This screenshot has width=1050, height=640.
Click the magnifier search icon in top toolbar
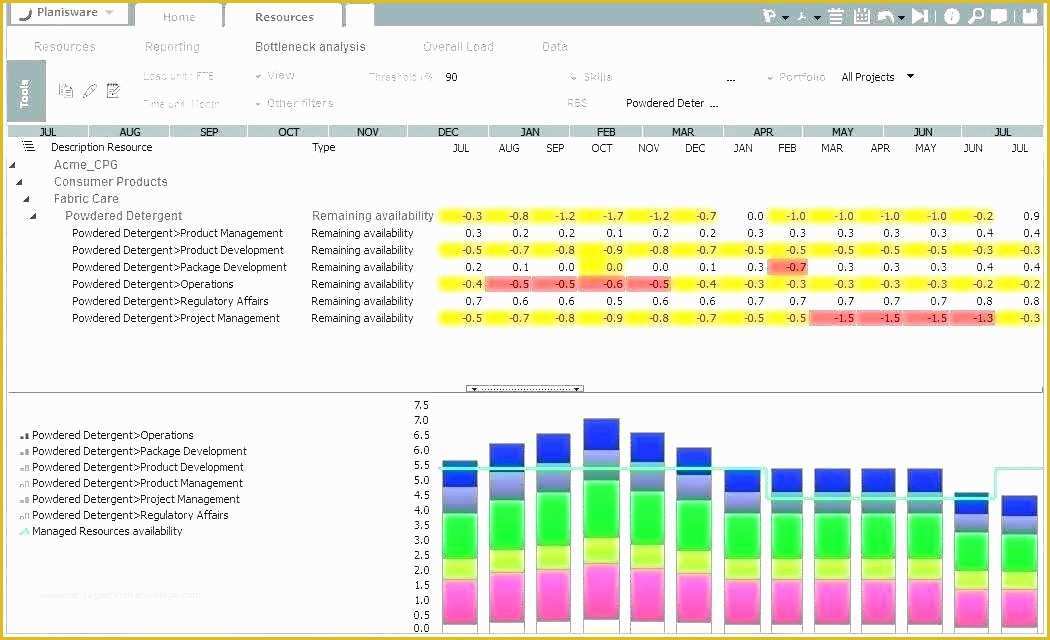[976, 16]
